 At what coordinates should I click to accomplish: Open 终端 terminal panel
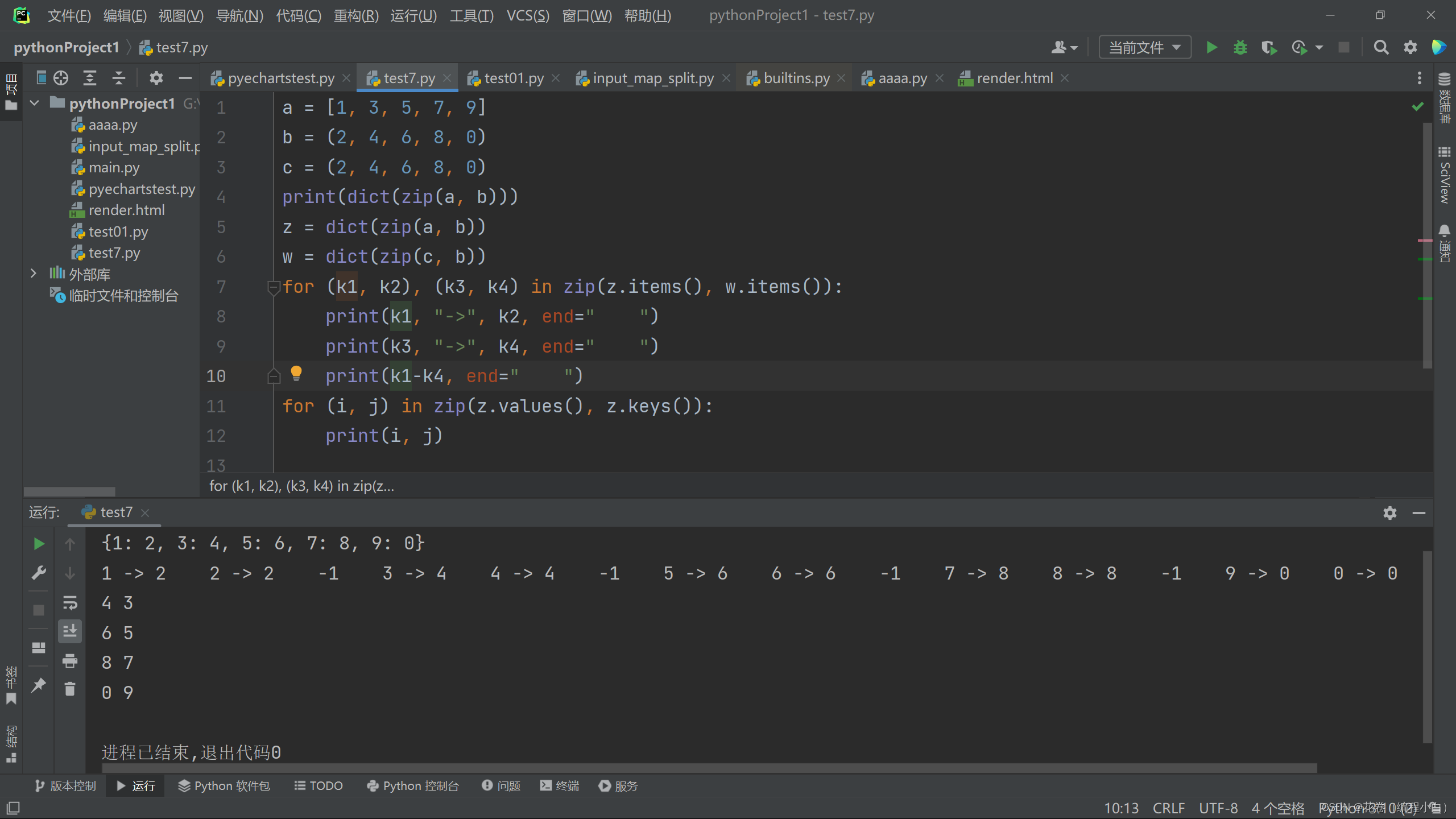tap(560, 786)
